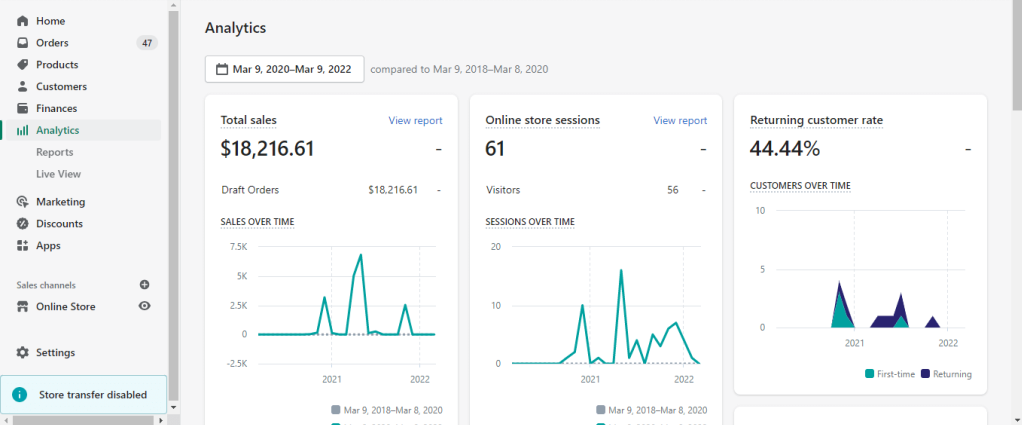Open the Reports submenu item
This screenshot has width=1022, height=425.
click(x=54, y=152)
